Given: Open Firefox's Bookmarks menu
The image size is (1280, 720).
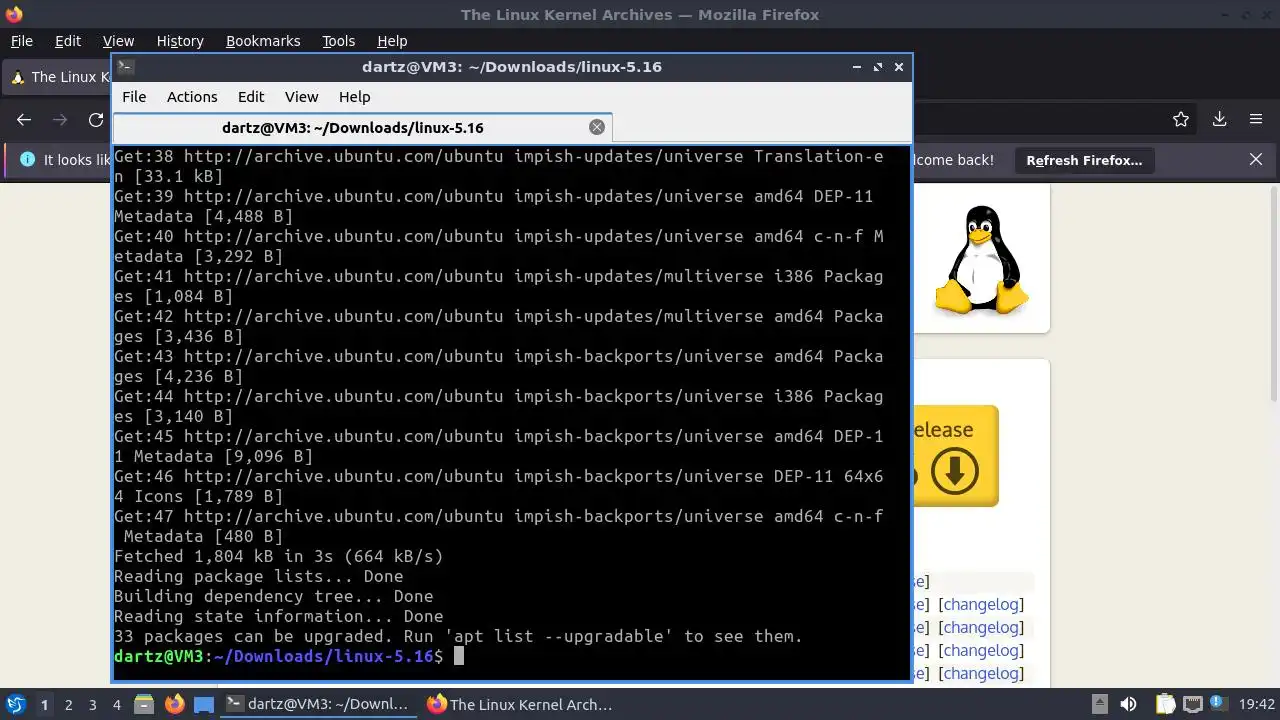Looking at the screenshot, I should tap(263, 41).
